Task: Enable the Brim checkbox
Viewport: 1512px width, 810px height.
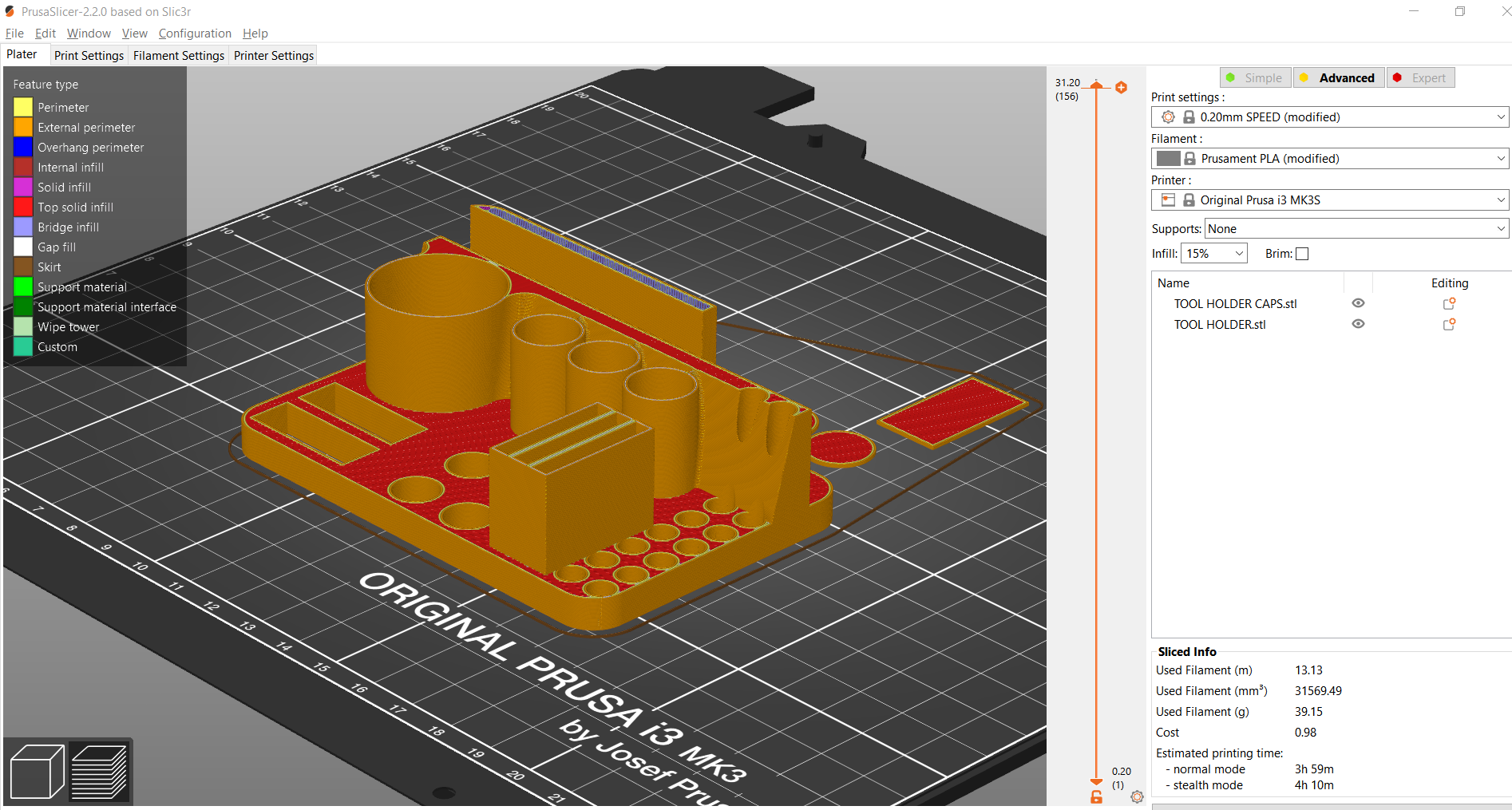Action: tap(1302, 254)
